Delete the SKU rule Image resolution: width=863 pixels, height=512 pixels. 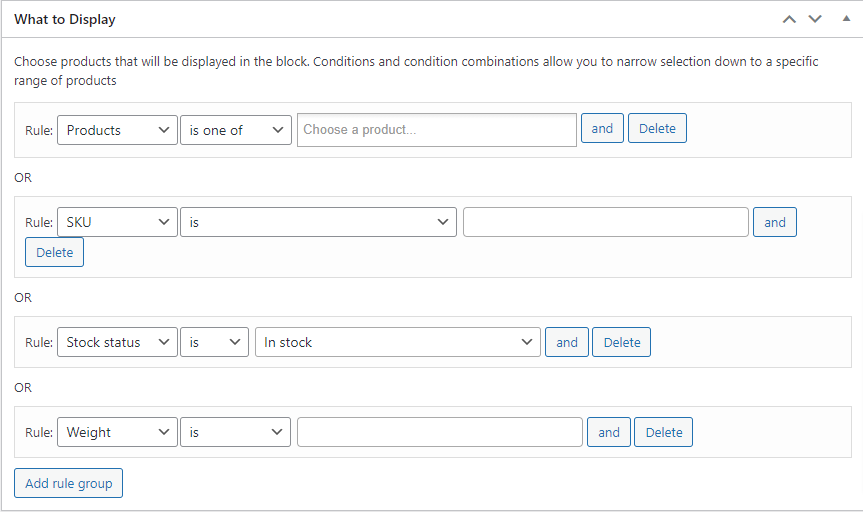[x=55, y=252]
